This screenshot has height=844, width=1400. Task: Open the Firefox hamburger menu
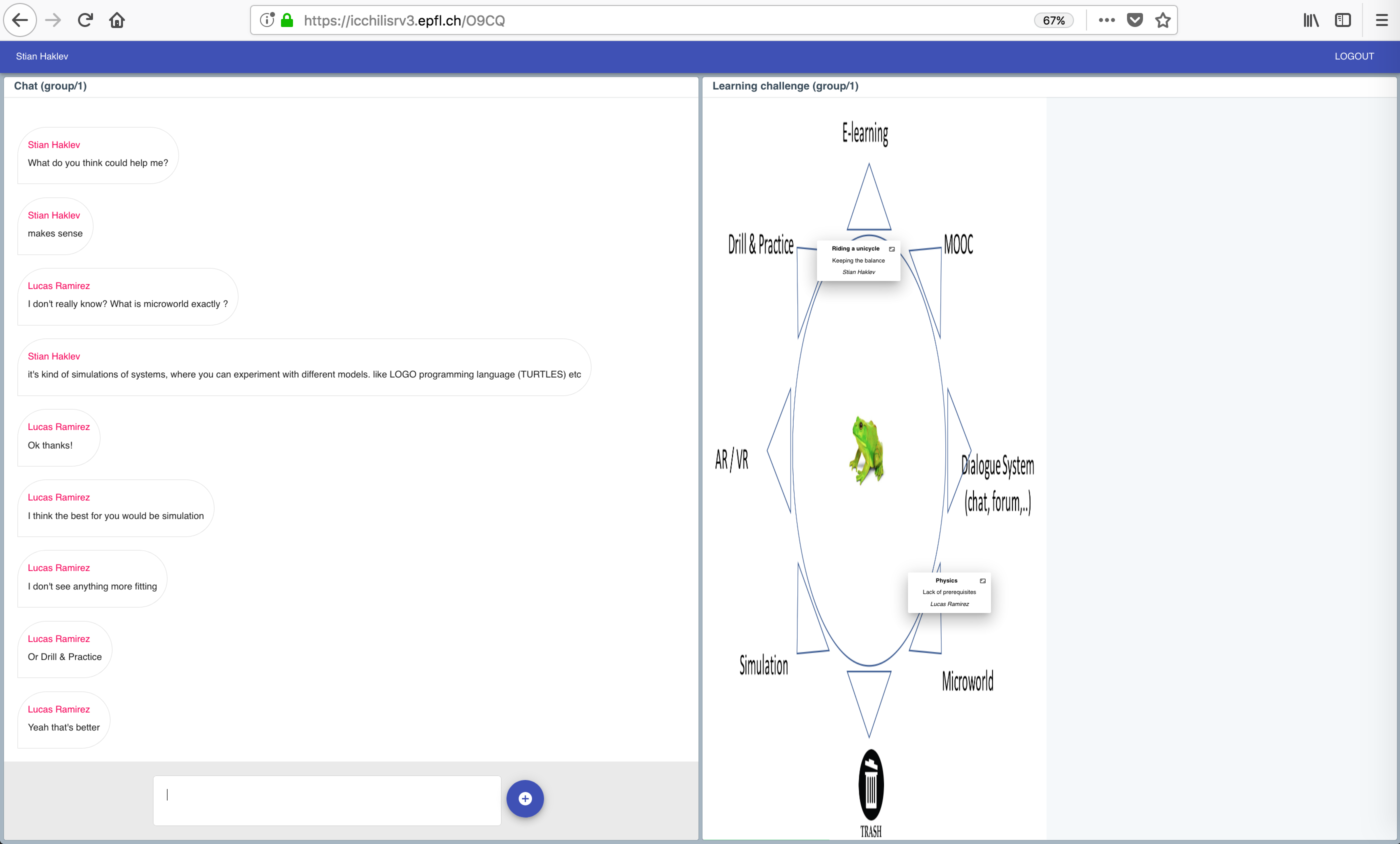1380,20
